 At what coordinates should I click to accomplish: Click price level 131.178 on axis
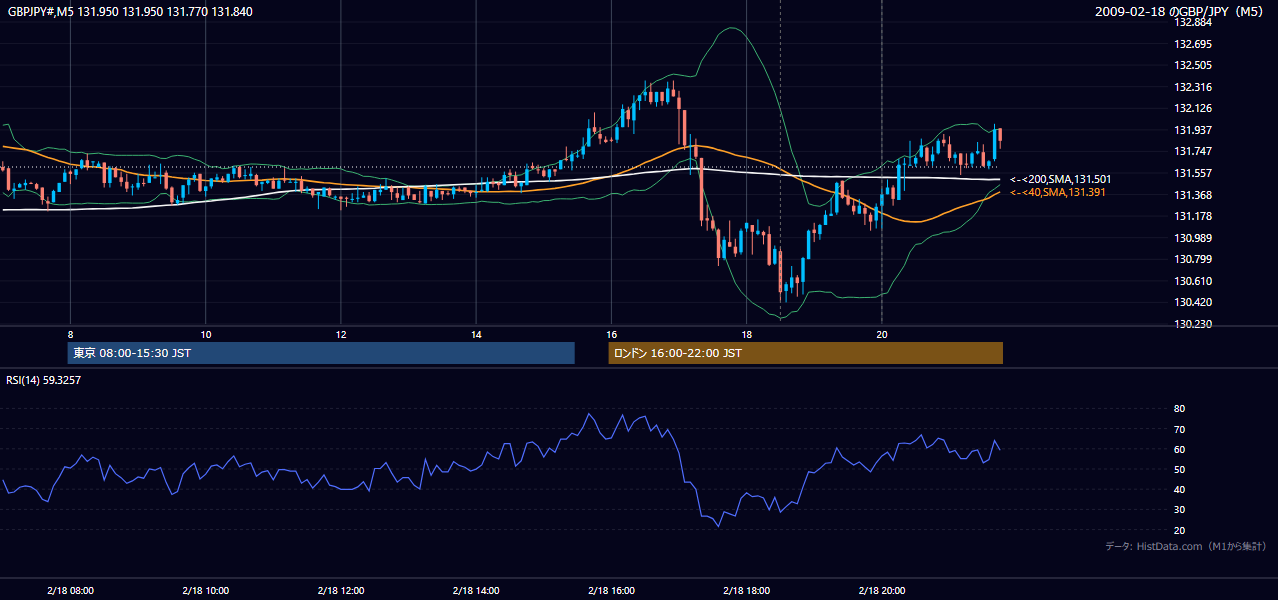(1192, 216)
